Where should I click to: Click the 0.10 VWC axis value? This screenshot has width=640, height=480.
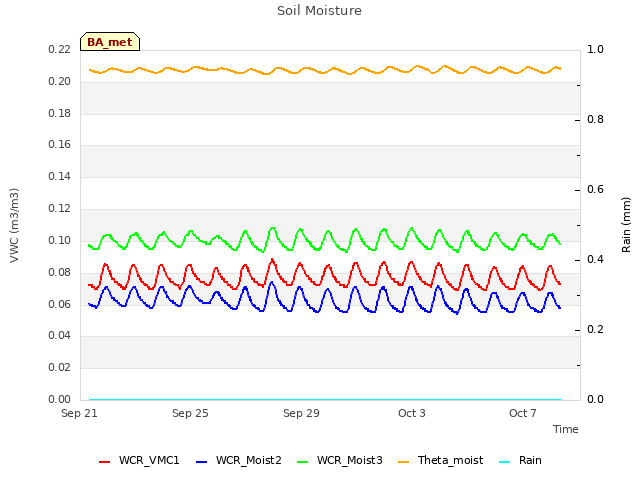point(60,240)
